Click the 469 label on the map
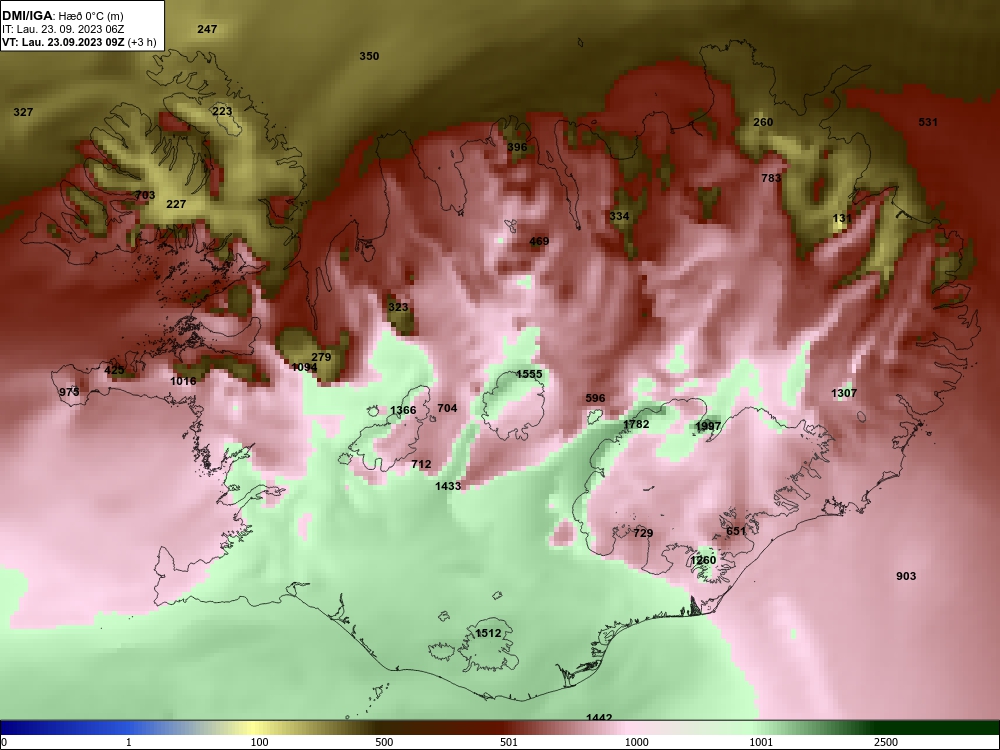Viewport: 1000px width, 750px height. [540, 241]
